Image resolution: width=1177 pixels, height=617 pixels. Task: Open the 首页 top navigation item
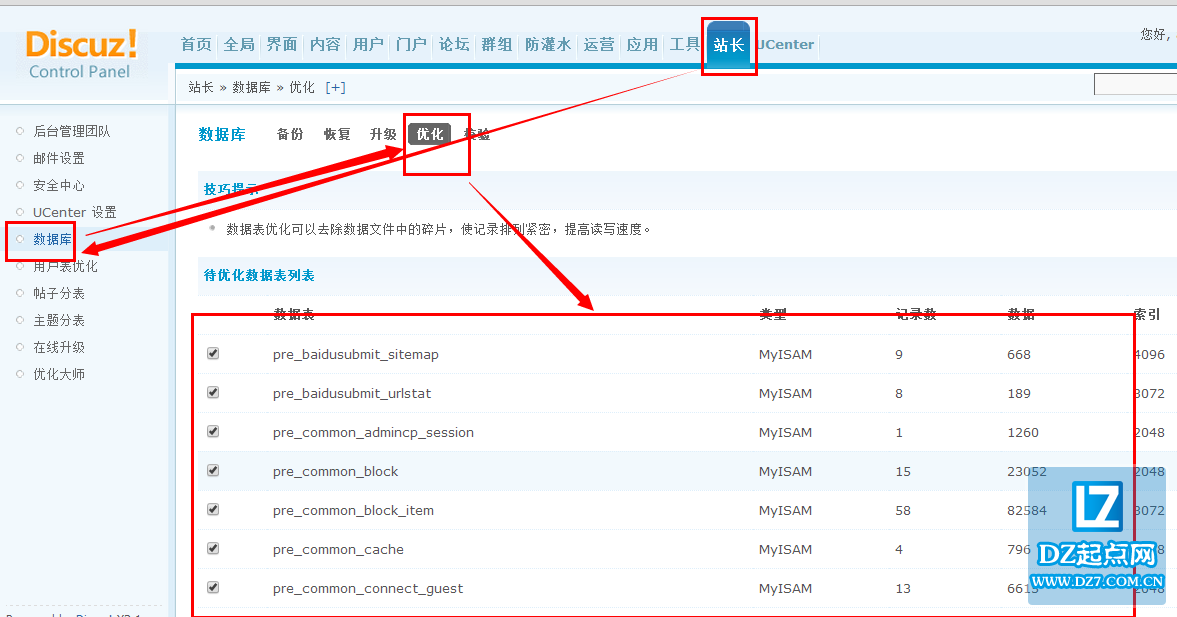tap(196, 45)
